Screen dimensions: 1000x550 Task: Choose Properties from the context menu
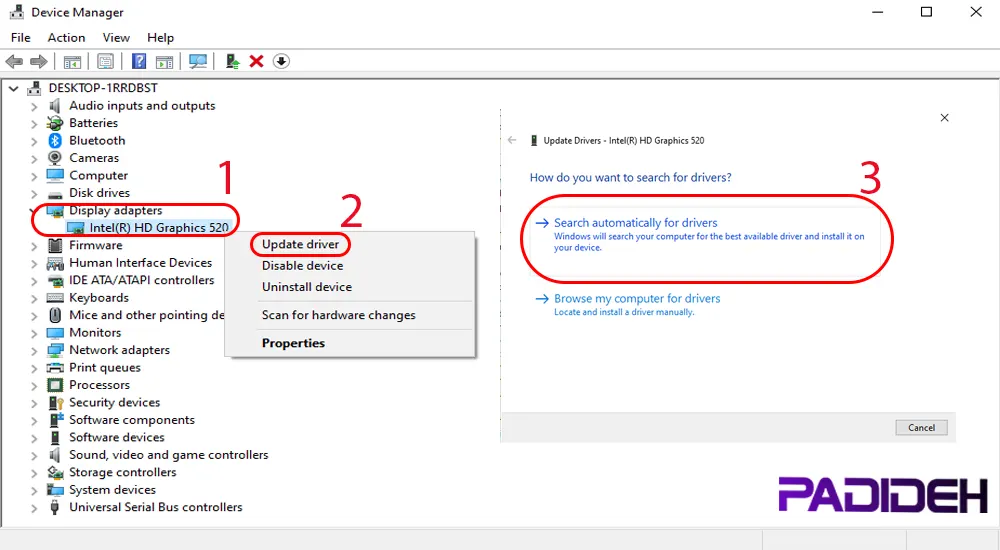tap(293, 343)
